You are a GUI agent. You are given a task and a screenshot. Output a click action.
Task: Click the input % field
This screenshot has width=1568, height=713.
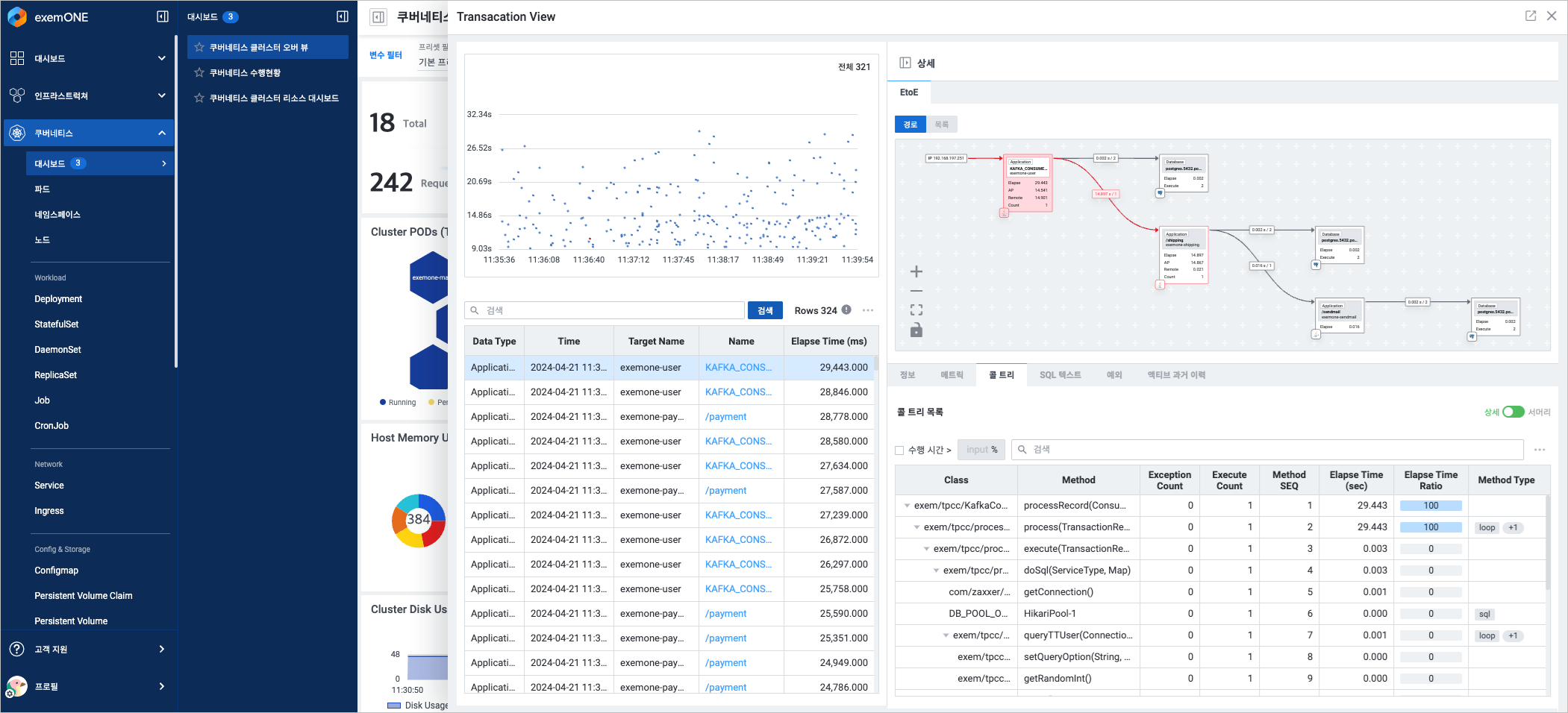coord(981,450)
